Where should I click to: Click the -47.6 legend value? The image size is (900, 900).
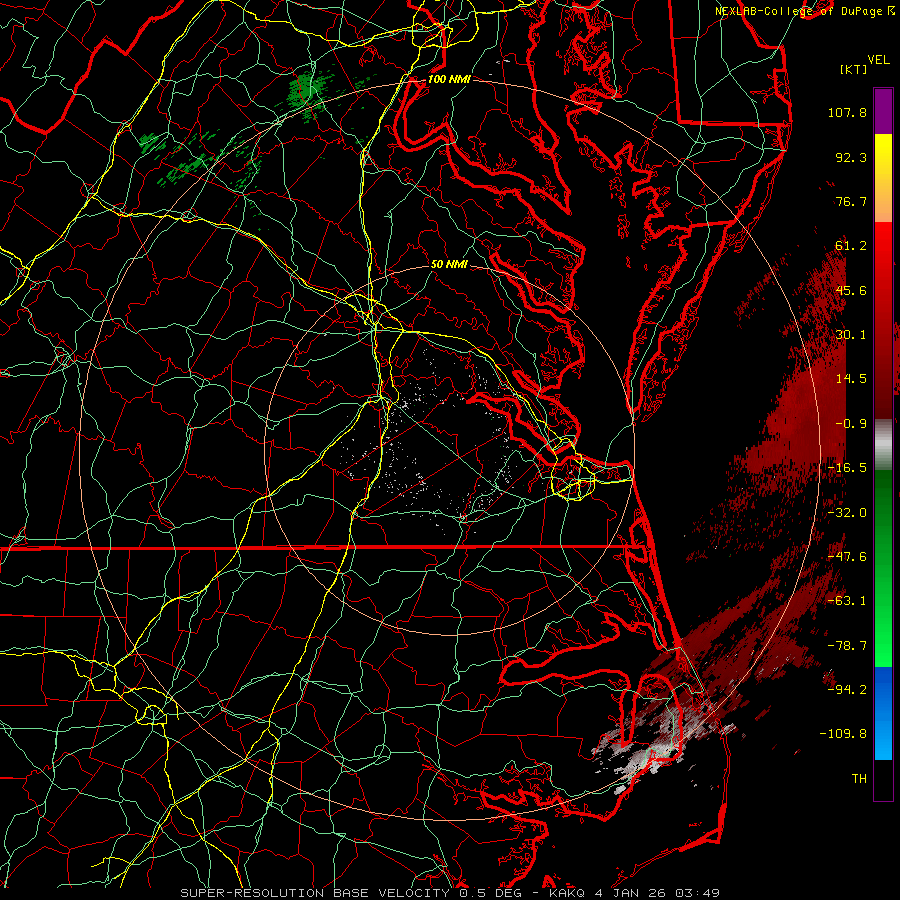pyautogui.click(x=847, y=557)
